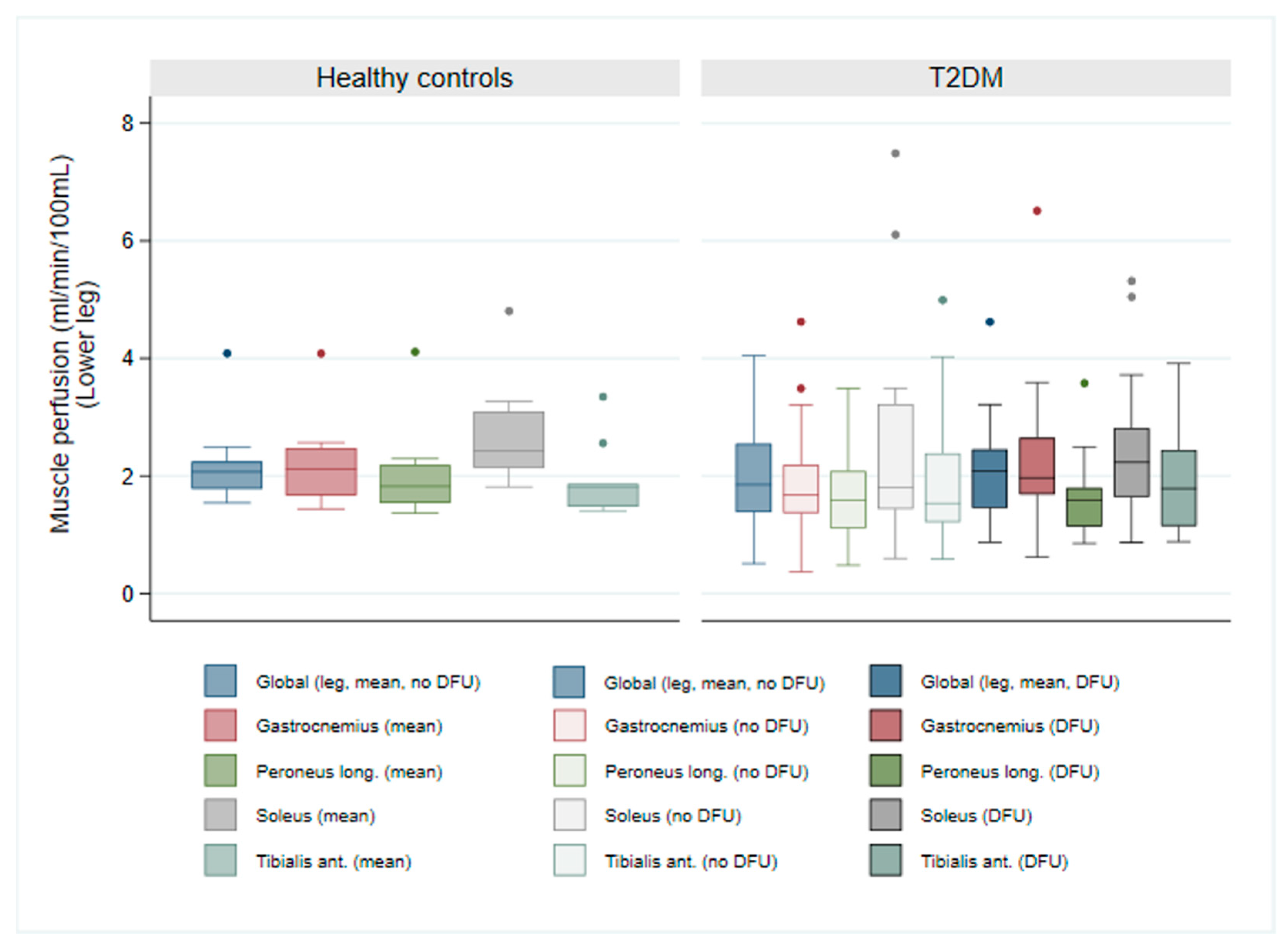
Task: Pick the Soleus (mean) legend swatch
Action: tap(220, 815)
